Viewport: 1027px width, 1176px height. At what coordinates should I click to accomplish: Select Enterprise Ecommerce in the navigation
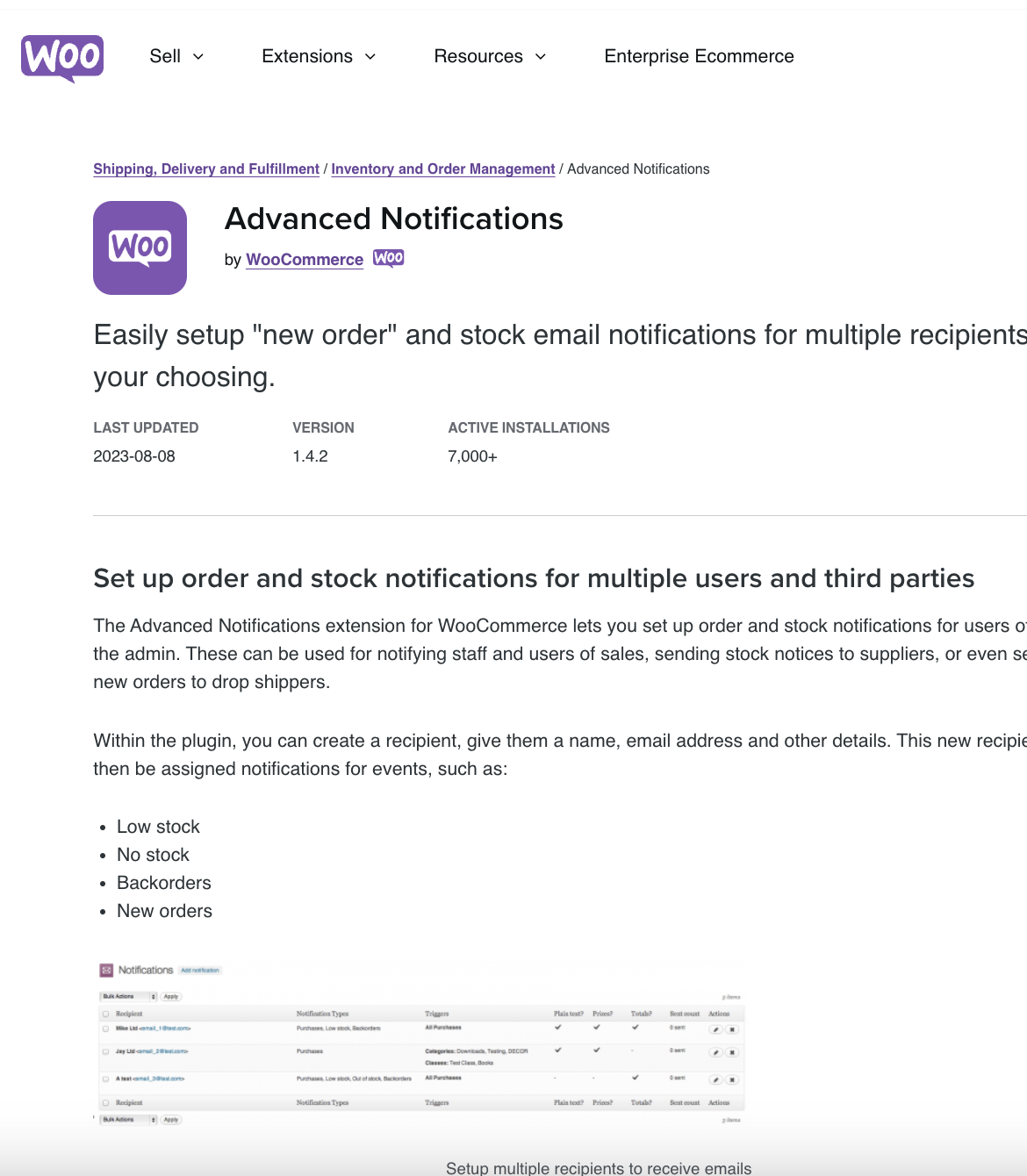coord(698,56)
